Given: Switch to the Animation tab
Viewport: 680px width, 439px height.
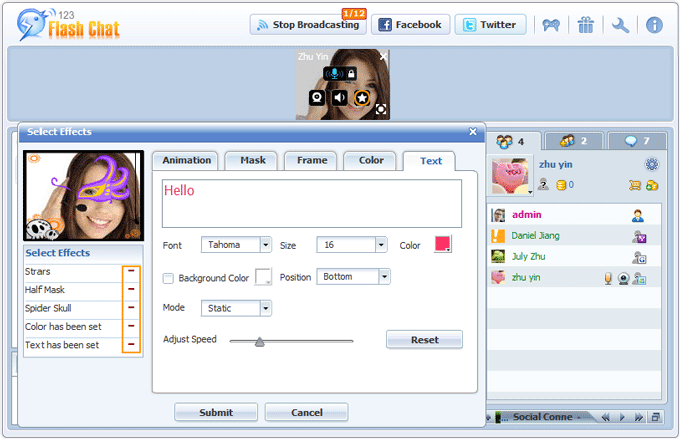Looking at the screenshot, I should (x=187, y=160).
